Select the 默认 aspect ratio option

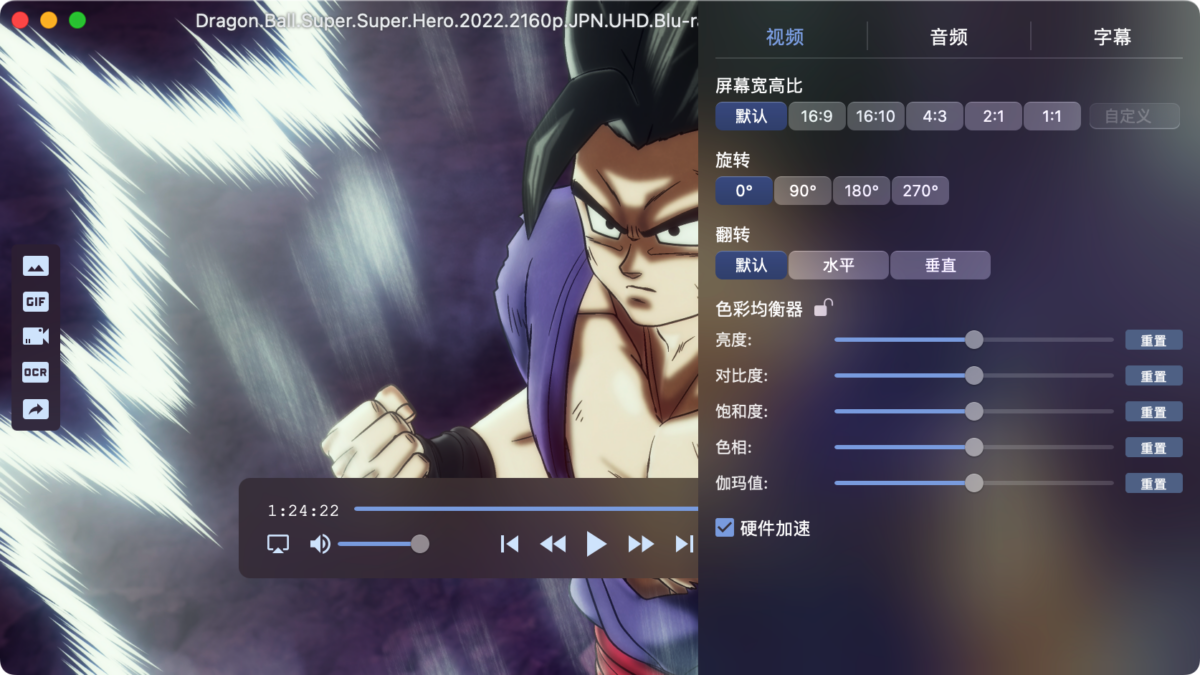pos(751,116)
